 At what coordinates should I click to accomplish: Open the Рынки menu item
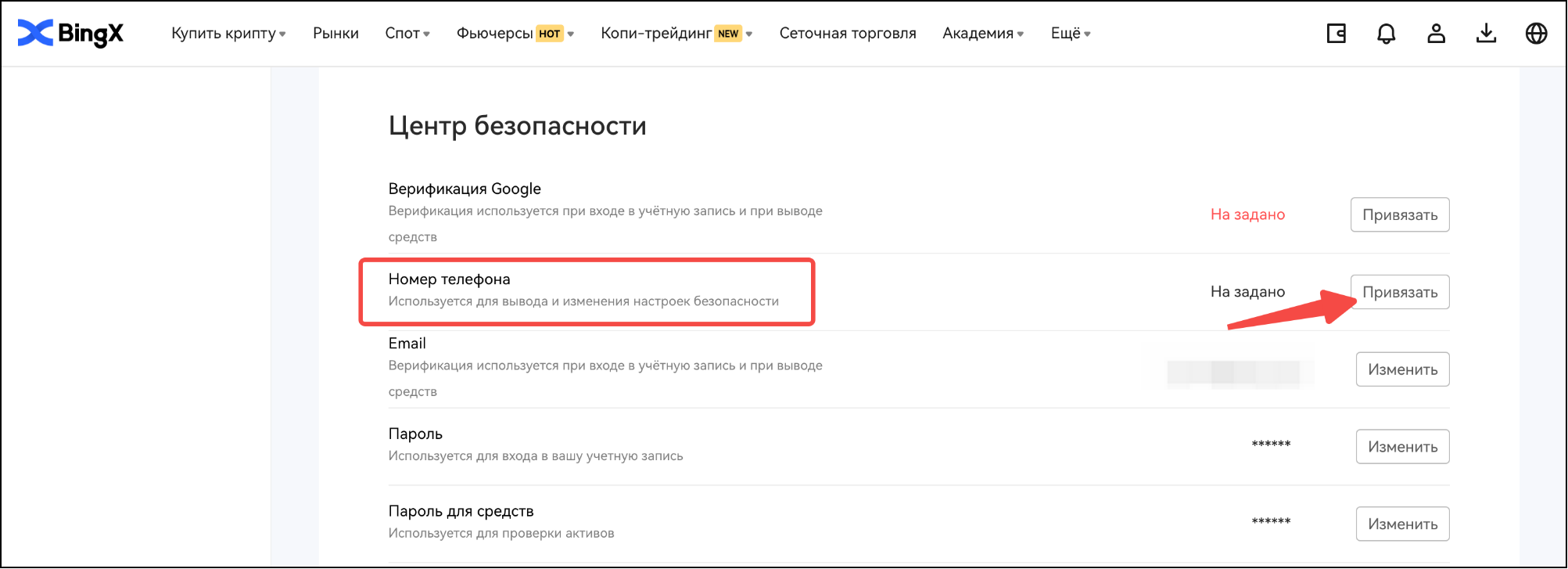[335, 34]
